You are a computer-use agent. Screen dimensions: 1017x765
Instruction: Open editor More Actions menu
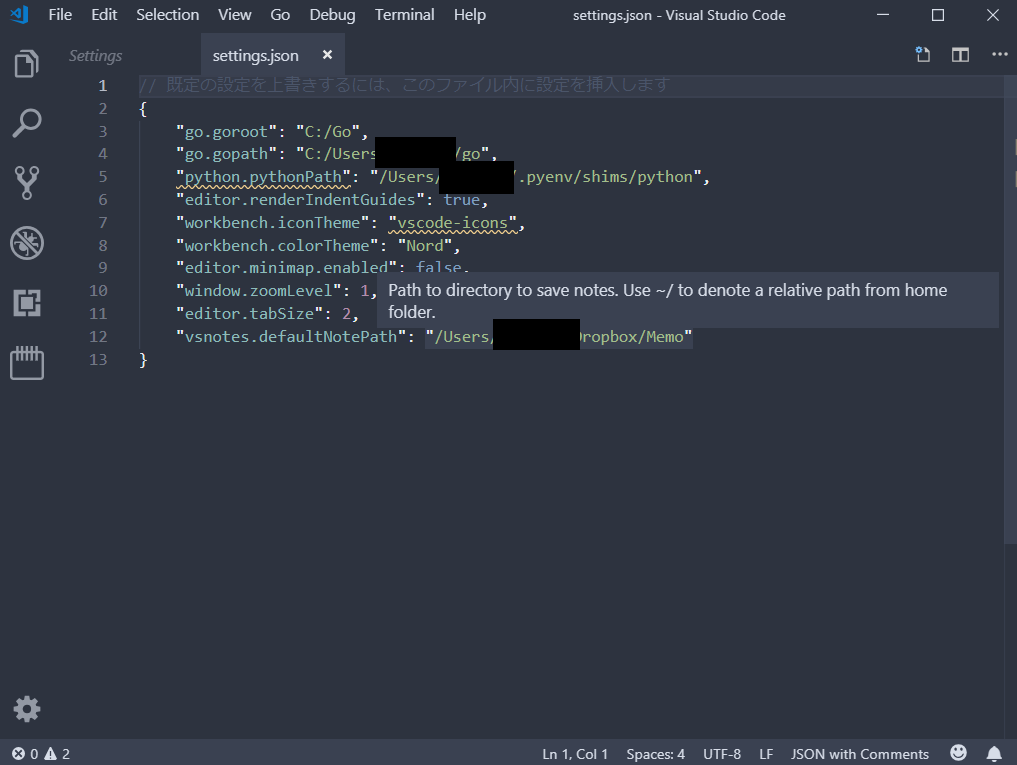coord(999,55)
